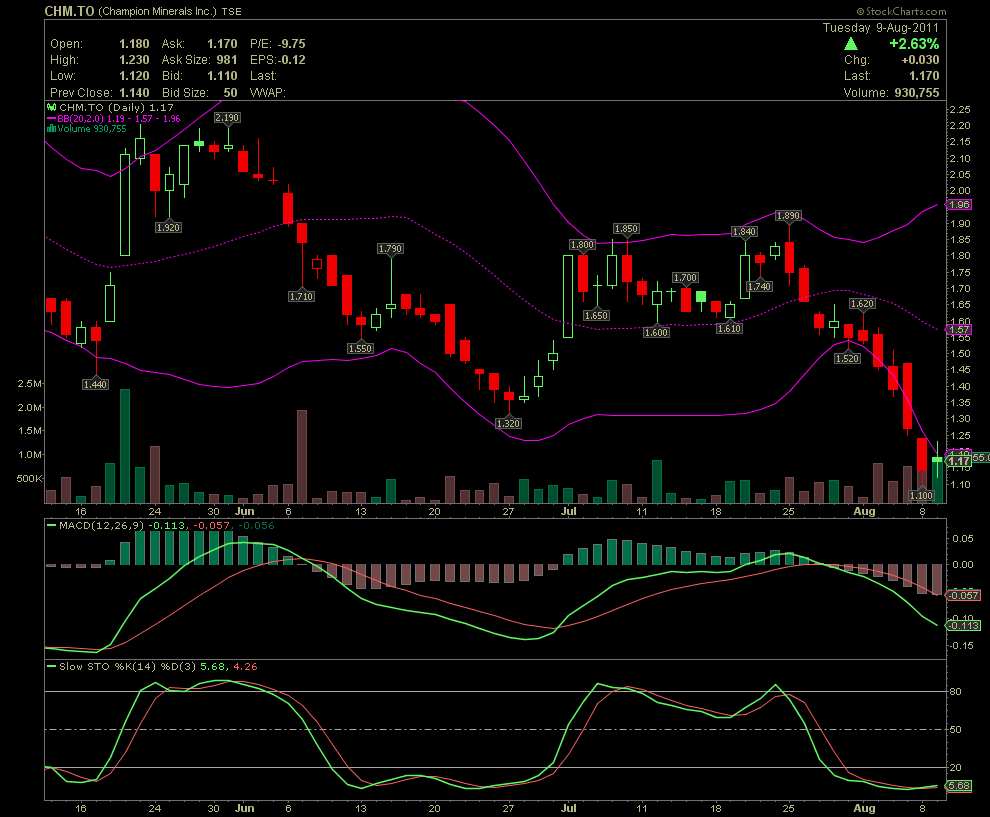Click the Ask Size value 981
The height and width of the screenshot is (817, 990).
[x=227, y=60]
